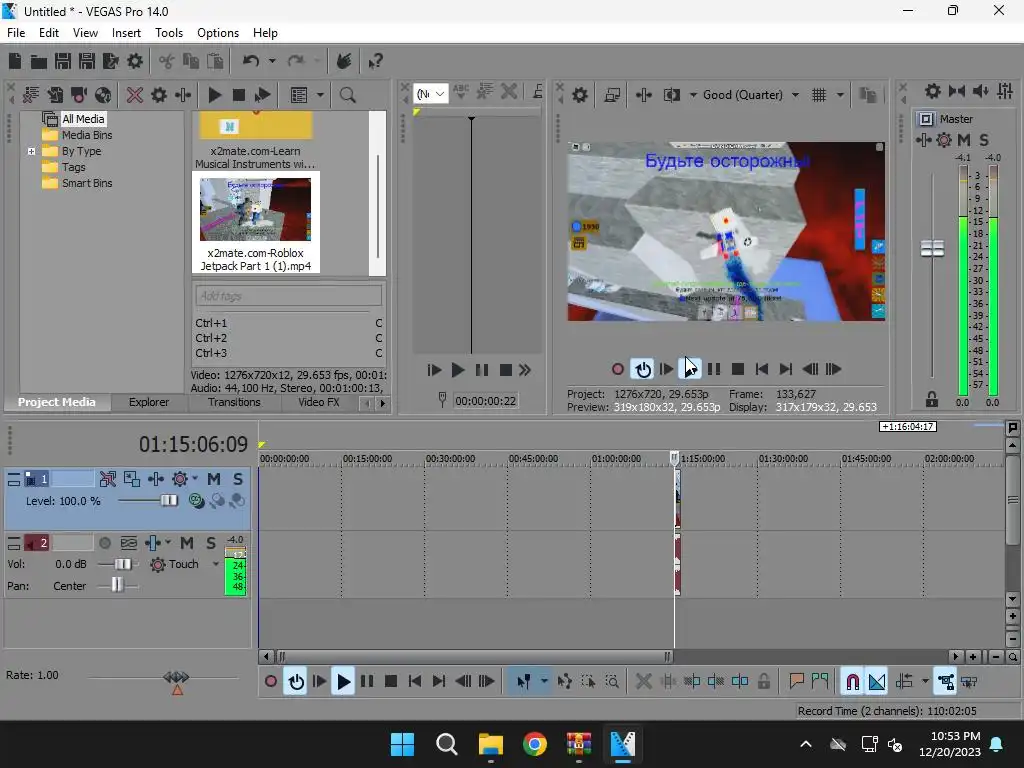Switch to the Video FX tab

pyautogui.click(x=319, y=402)
